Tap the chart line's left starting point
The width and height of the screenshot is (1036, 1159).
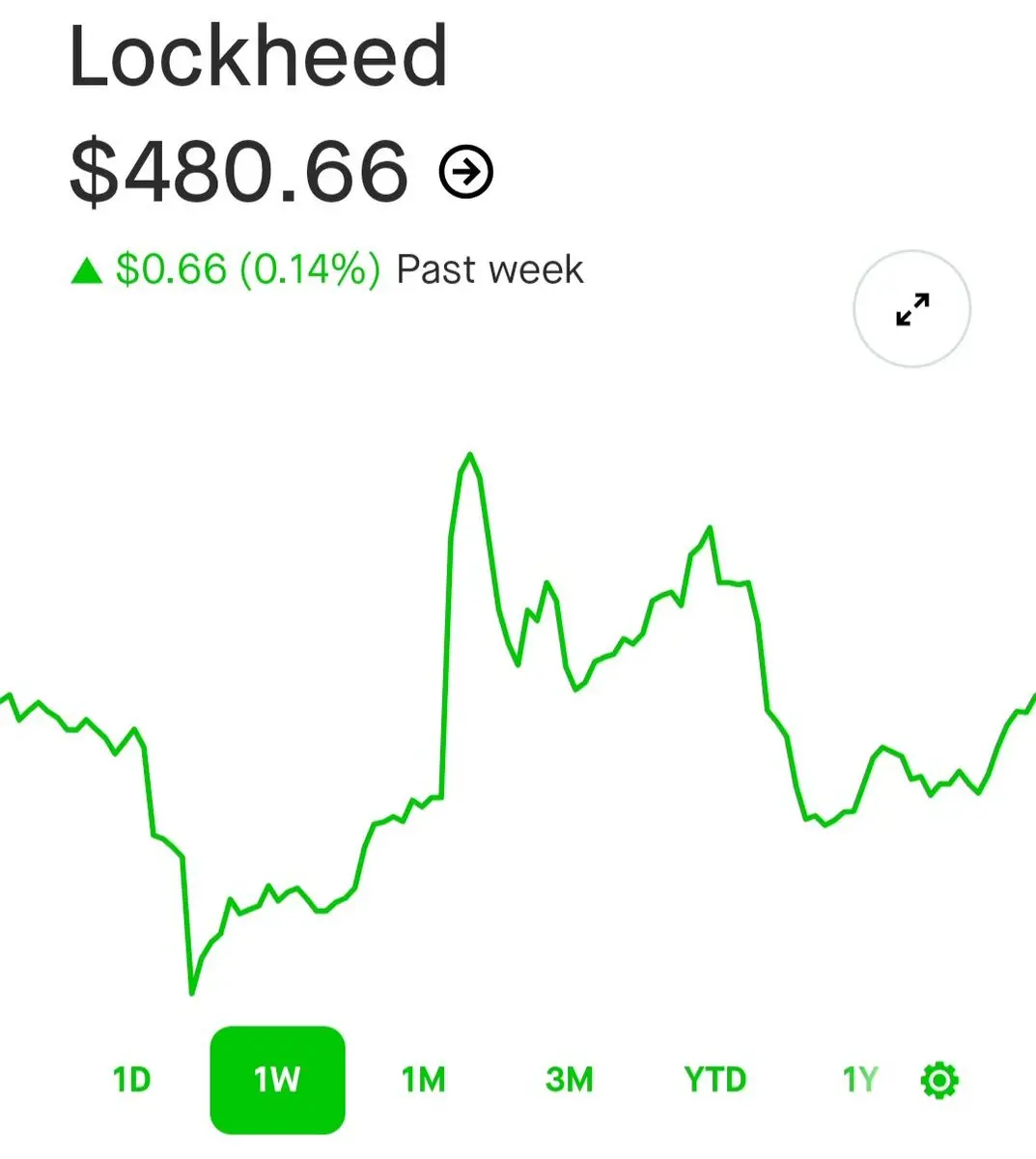click(4, 697)
